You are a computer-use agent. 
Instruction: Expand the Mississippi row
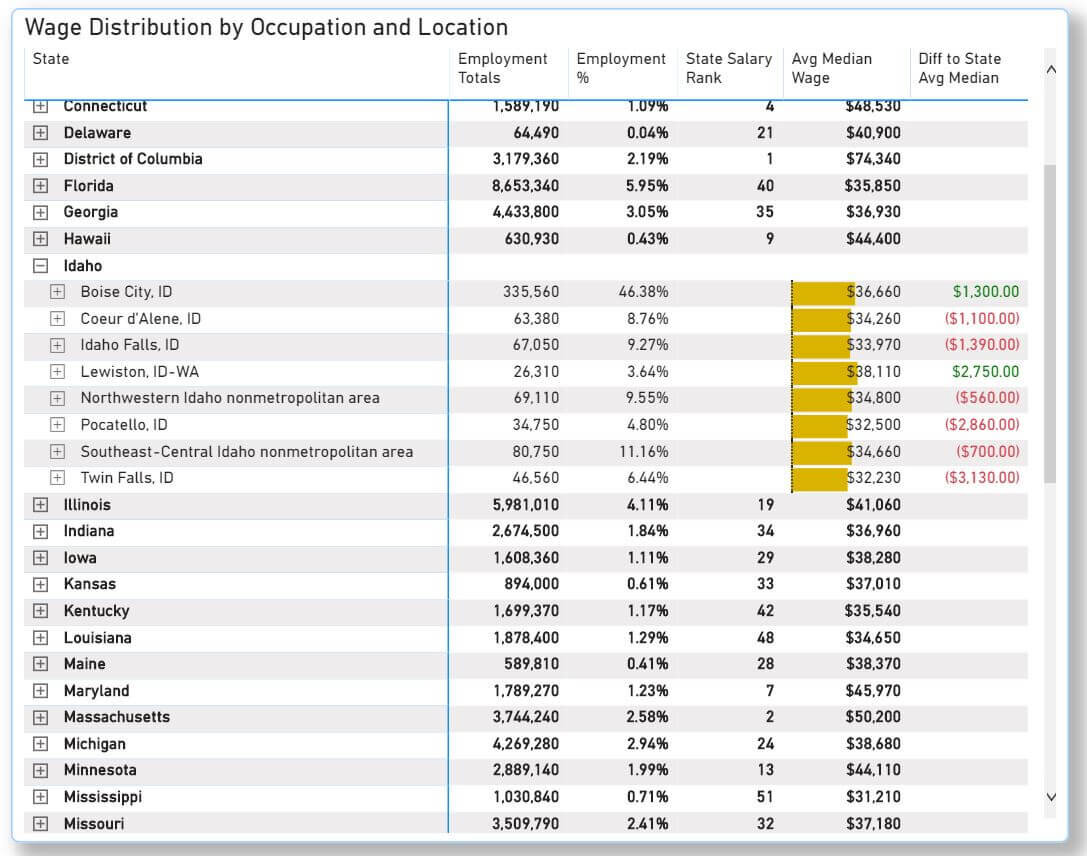(41, 797)
